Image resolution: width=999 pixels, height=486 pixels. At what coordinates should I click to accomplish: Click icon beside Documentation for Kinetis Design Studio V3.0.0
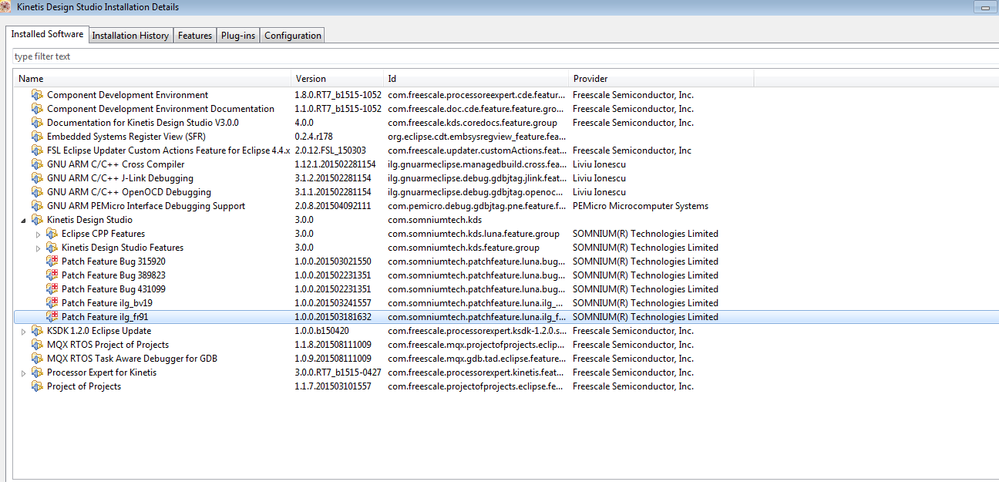[x=37, y=123]
